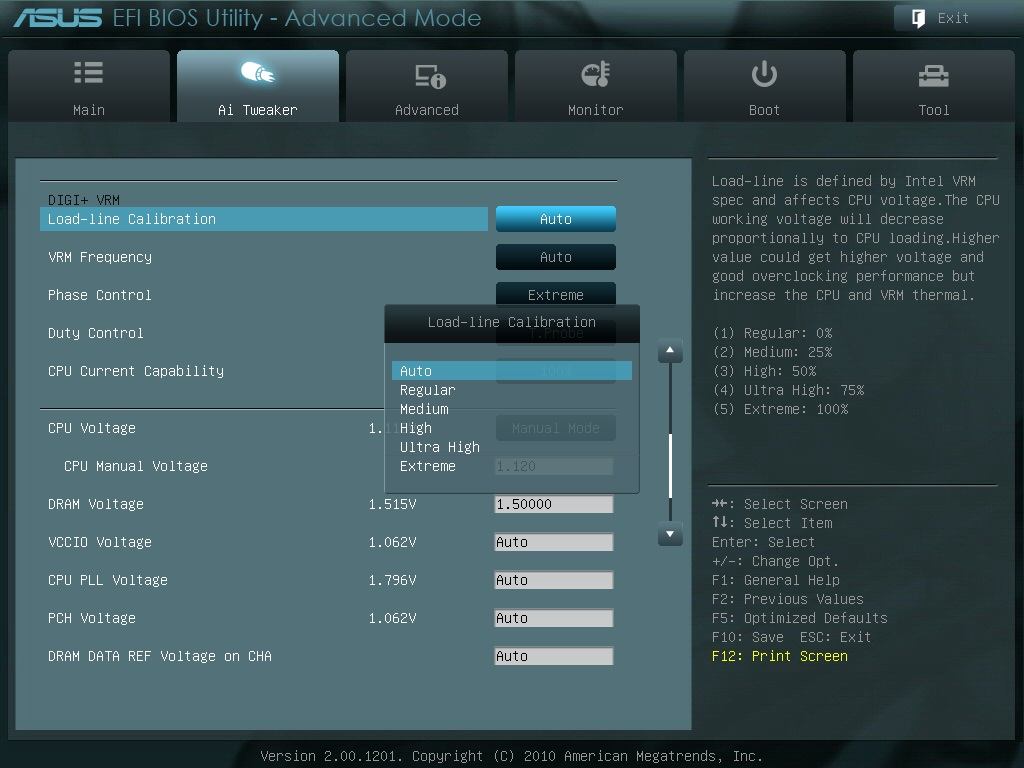Open Phase Control Extreme dropdown

tap(556, 294)
